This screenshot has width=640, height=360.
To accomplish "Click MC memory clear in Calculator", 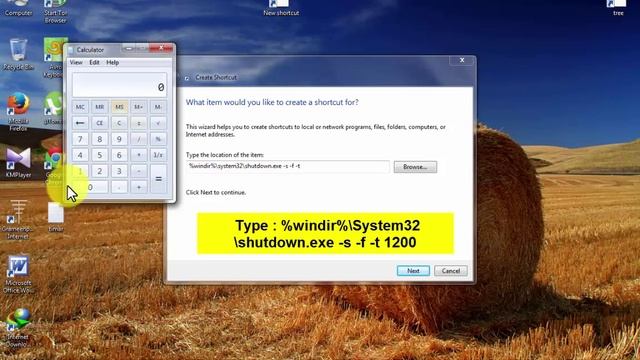I will point(80,107).
